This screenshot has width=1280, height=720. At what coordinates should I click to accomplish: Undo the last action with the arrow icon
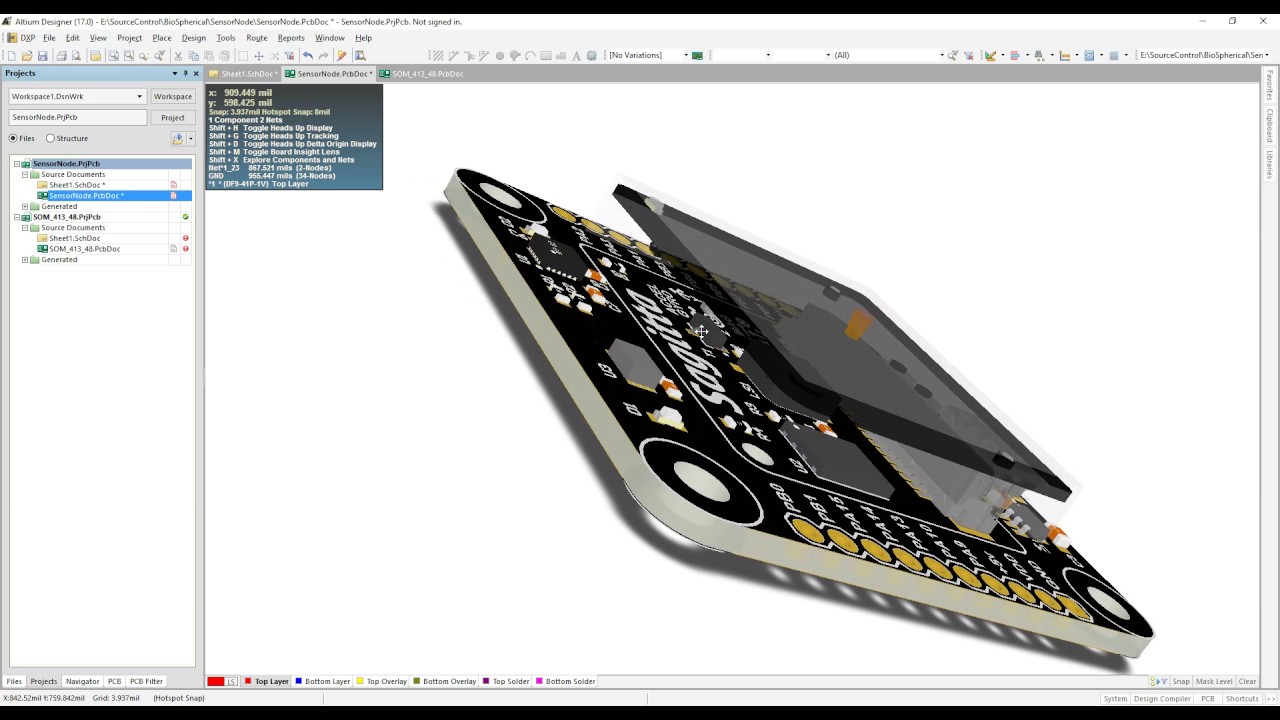click(308, 55)
